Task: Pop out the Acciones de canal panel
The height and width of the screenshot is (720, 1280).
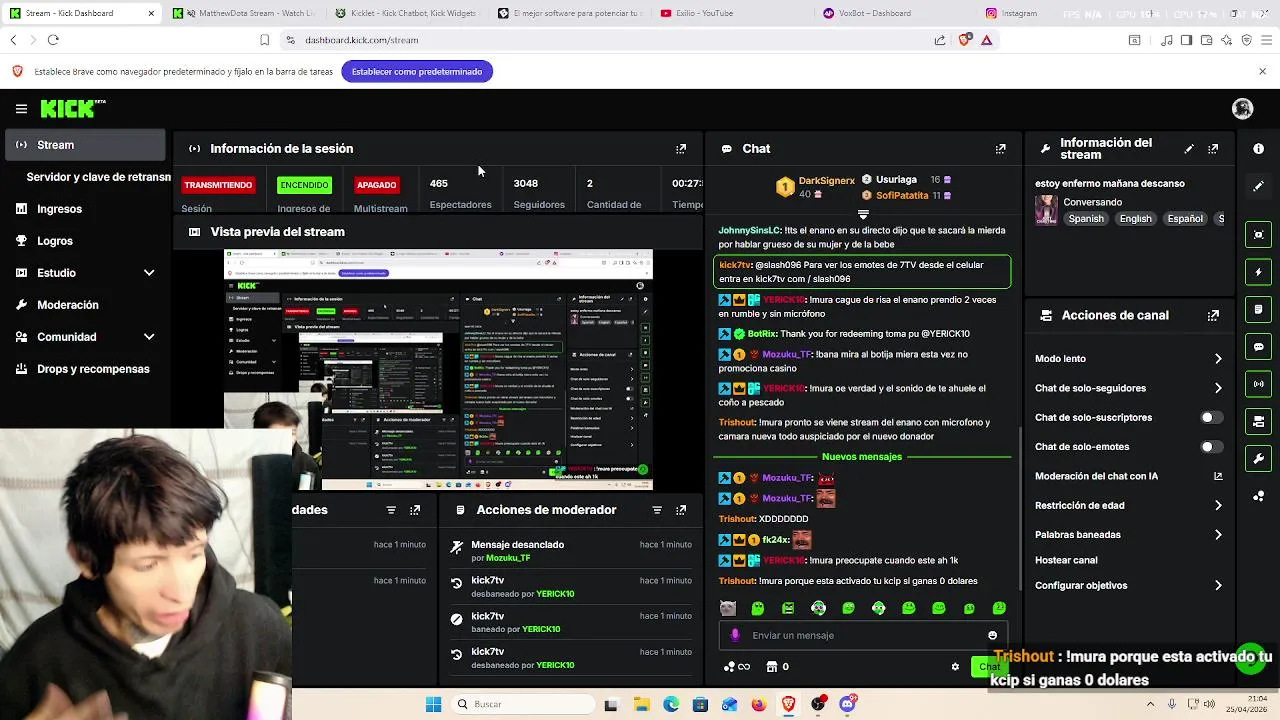Action: [1213, 315]
